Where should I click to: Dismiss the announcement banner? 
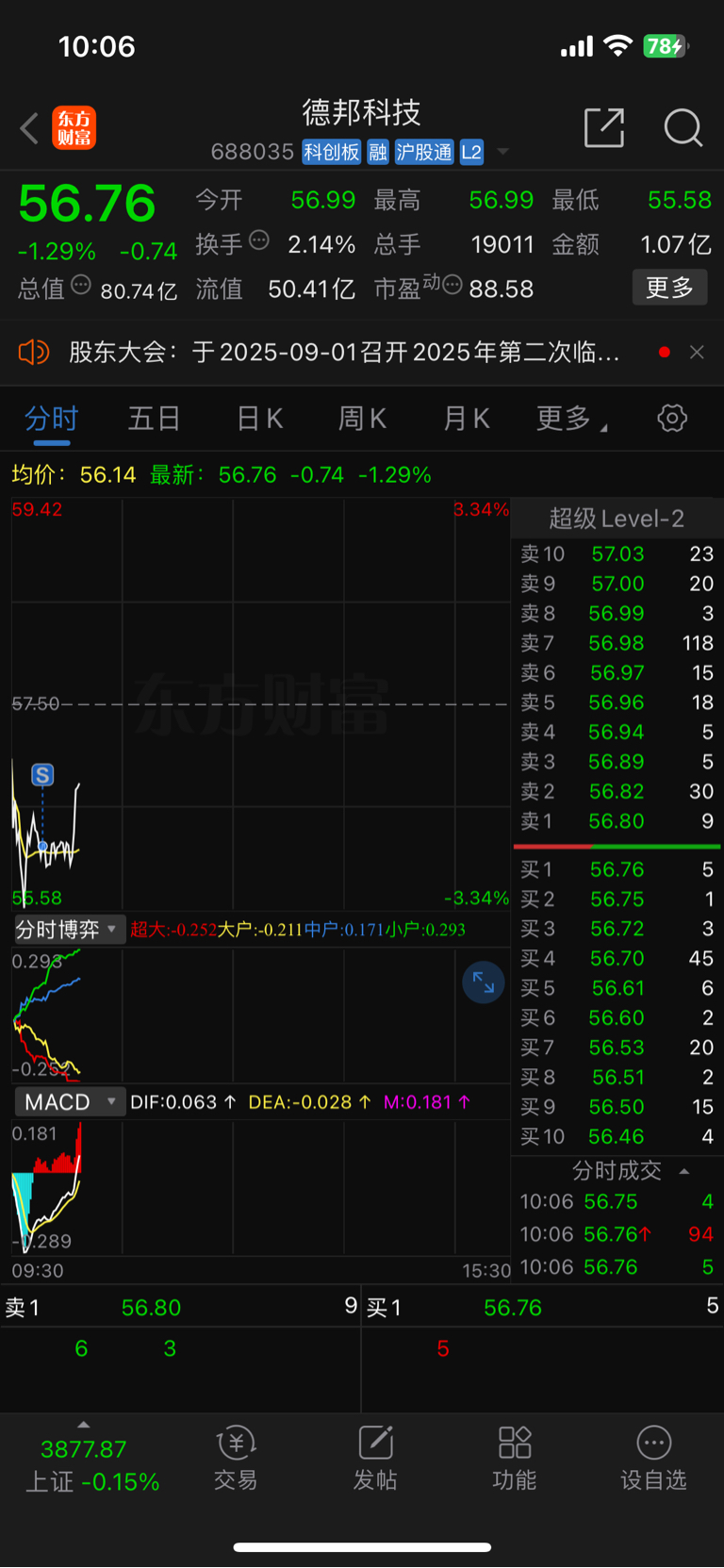(x=697, y=353)
